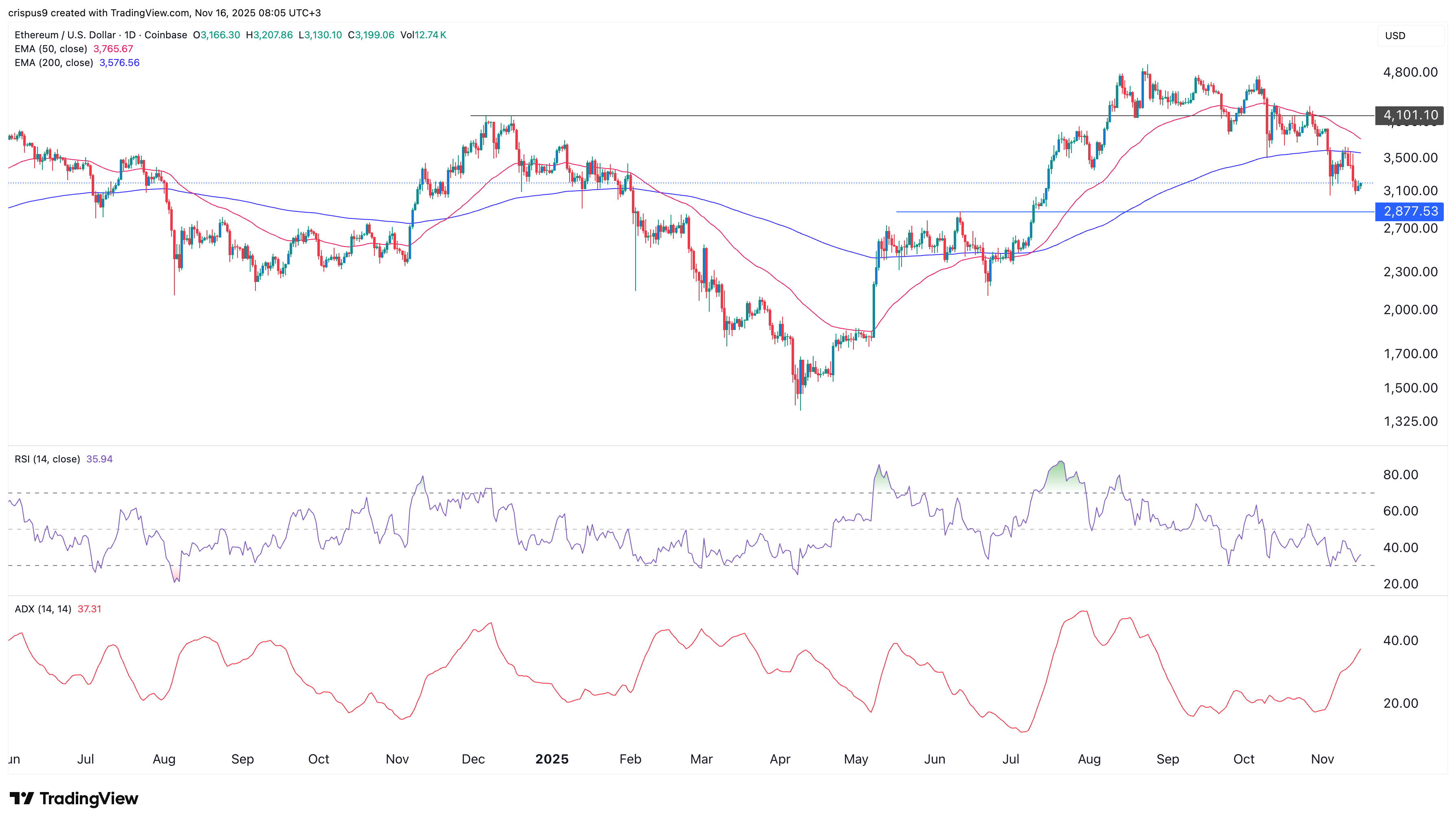Select 2025 on the time axis
The height and width of the screenshot is (823, 1456).
pos(552,759)
